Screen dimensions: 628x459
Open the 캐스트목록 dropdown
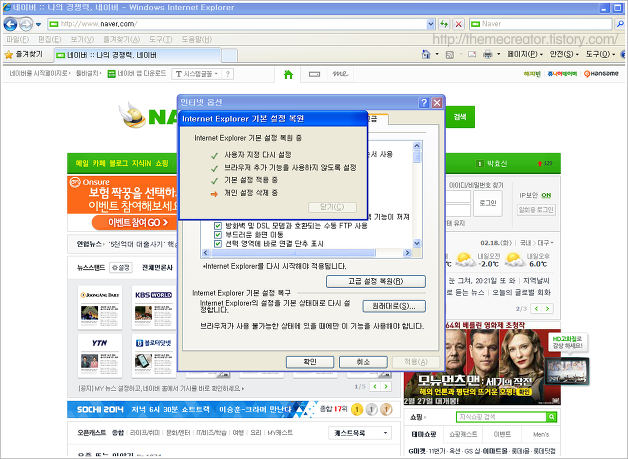tap(360, 433)
